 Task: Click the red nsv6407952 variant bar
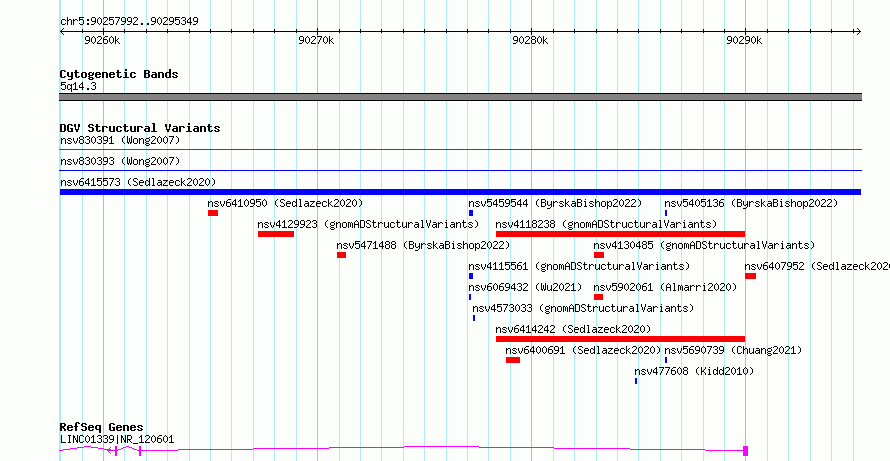pyautogui.click(x=750, y=276)
